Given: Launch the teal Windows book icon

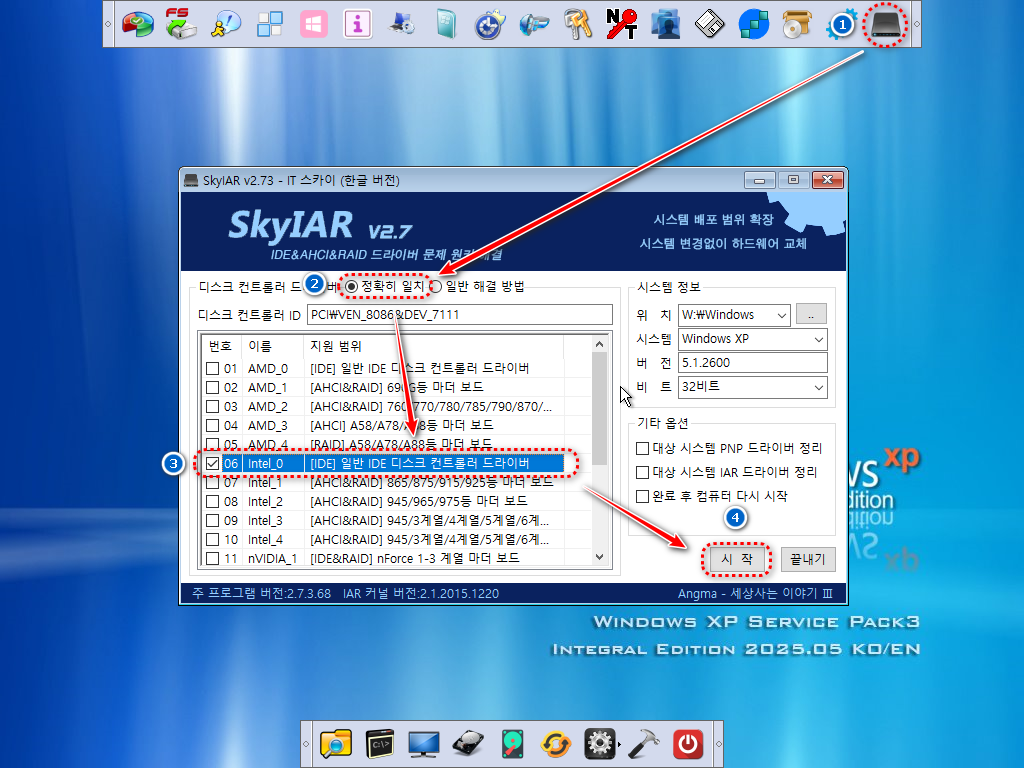Looking at the screenshot, I should [x=446, y=25].
